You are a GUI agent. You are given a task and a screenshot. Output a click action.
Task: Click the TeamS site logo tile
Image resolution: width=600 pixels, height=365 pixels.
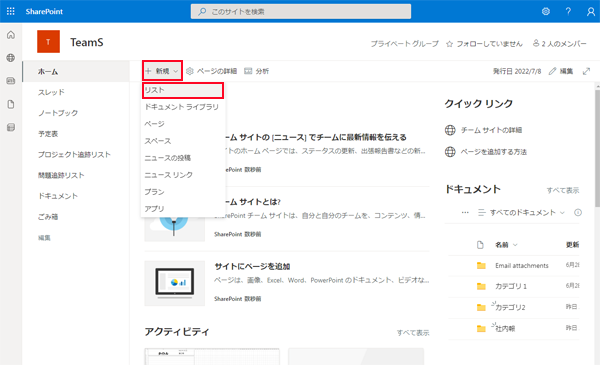(48, 41)
